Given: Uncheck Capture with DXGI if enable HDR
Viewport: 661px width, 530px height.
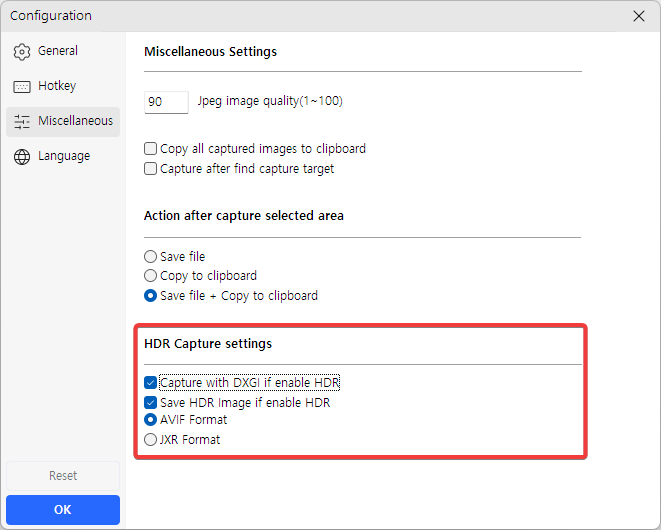Looking at the screenshot, I should [151, 383].
